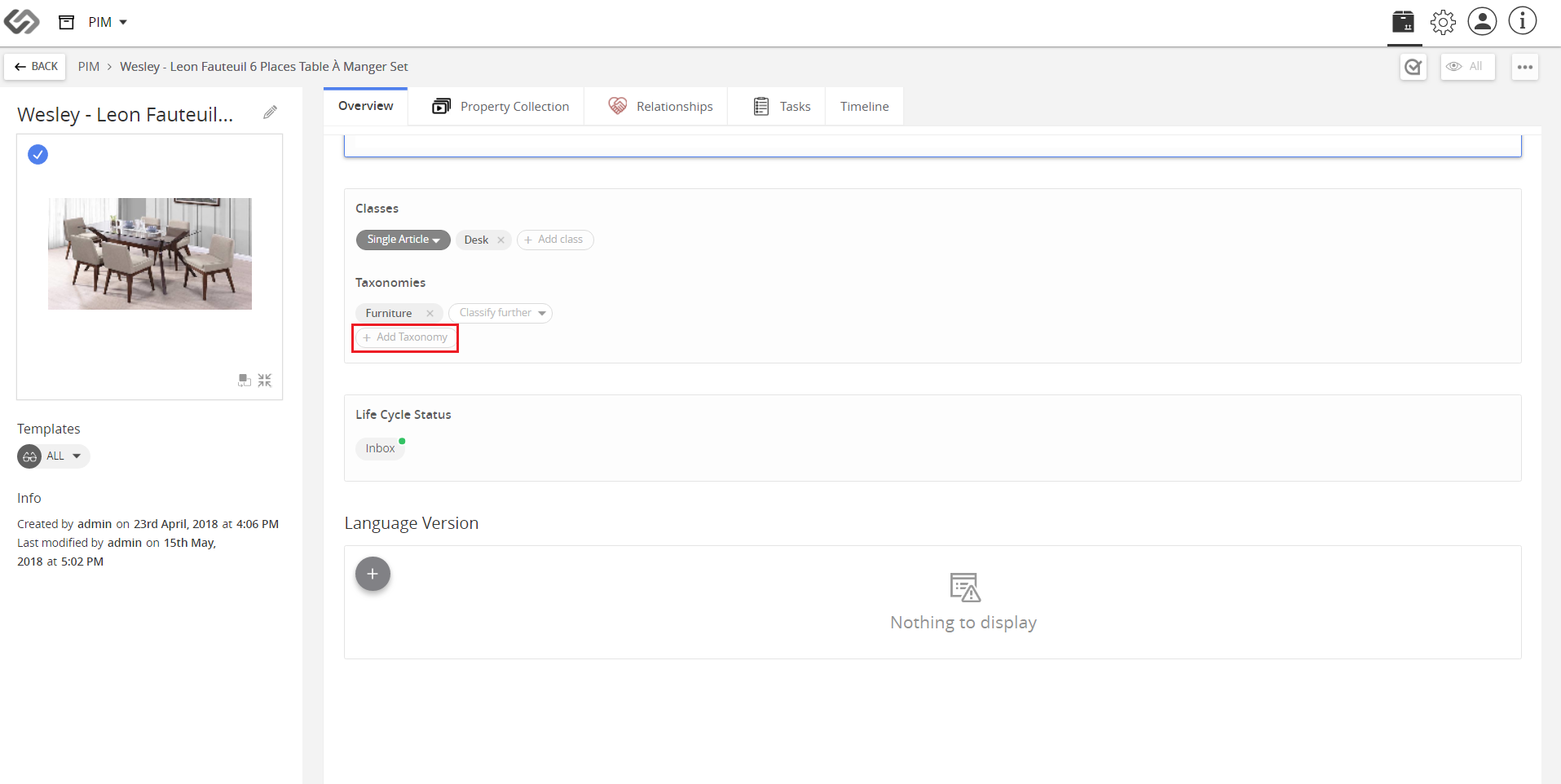Image resolution: width=1561 pixels, height=784 pixels.
Task: Click the glasses template icon
Action: [x=29, y=456]
